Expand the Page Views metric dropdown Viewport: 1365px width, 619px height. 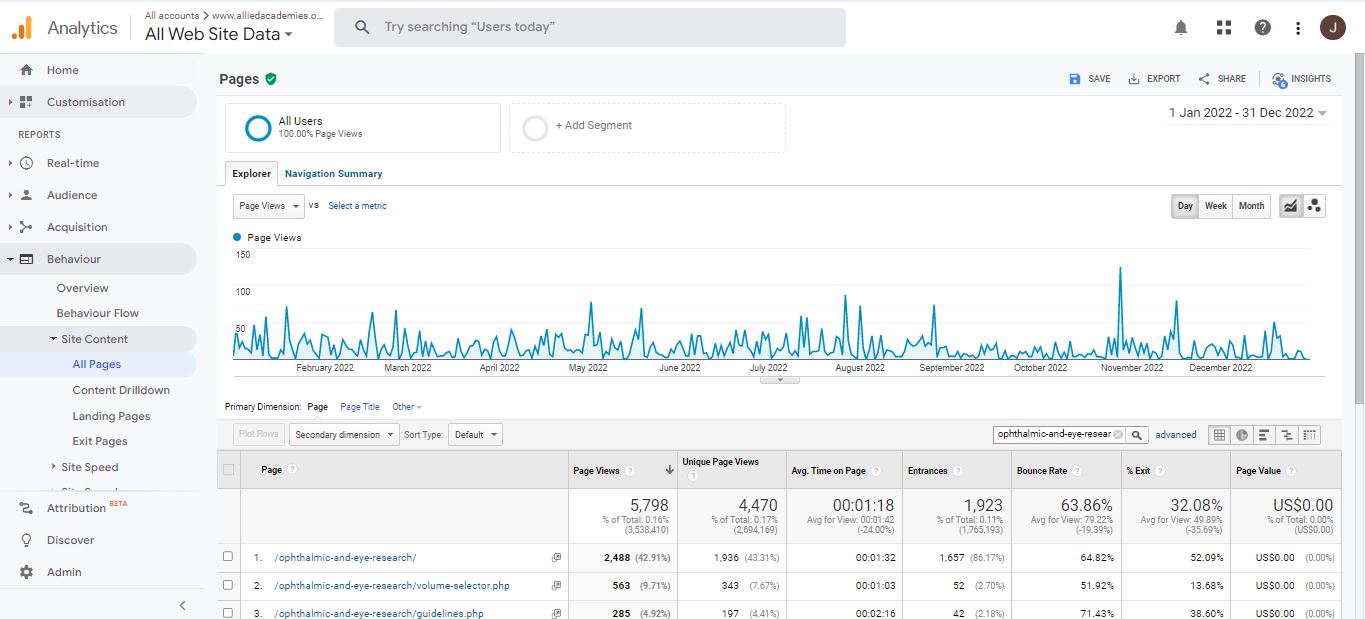click(x=268, y=206)
